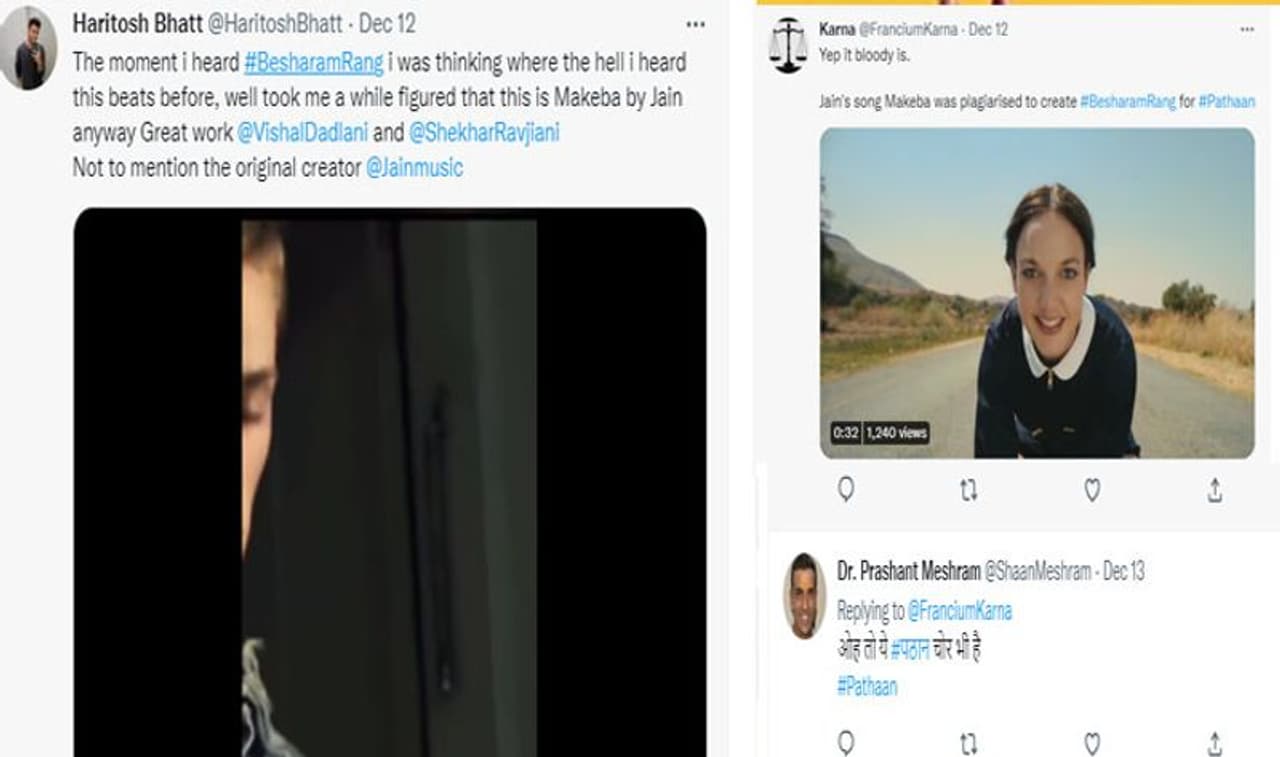This screenshot has width=1280, height=757.
Task: Share Dr. Prashant Meshram's tweet
Action: pyautogui.click(x=1215, y=743)
